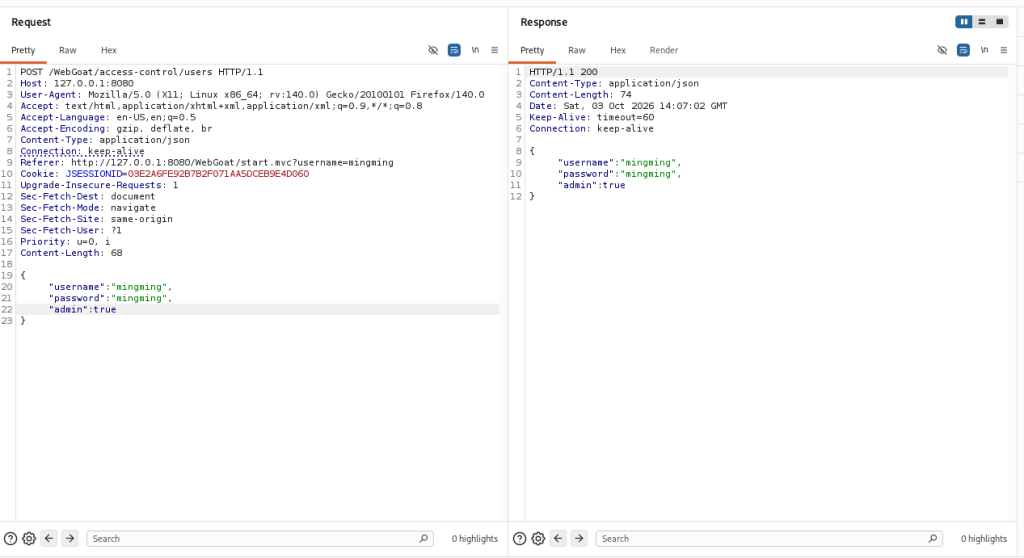Image resolution: width=1024 pixels, height=558 pixels.
Task: Open Response search settings gear
Action: (538, 539)
